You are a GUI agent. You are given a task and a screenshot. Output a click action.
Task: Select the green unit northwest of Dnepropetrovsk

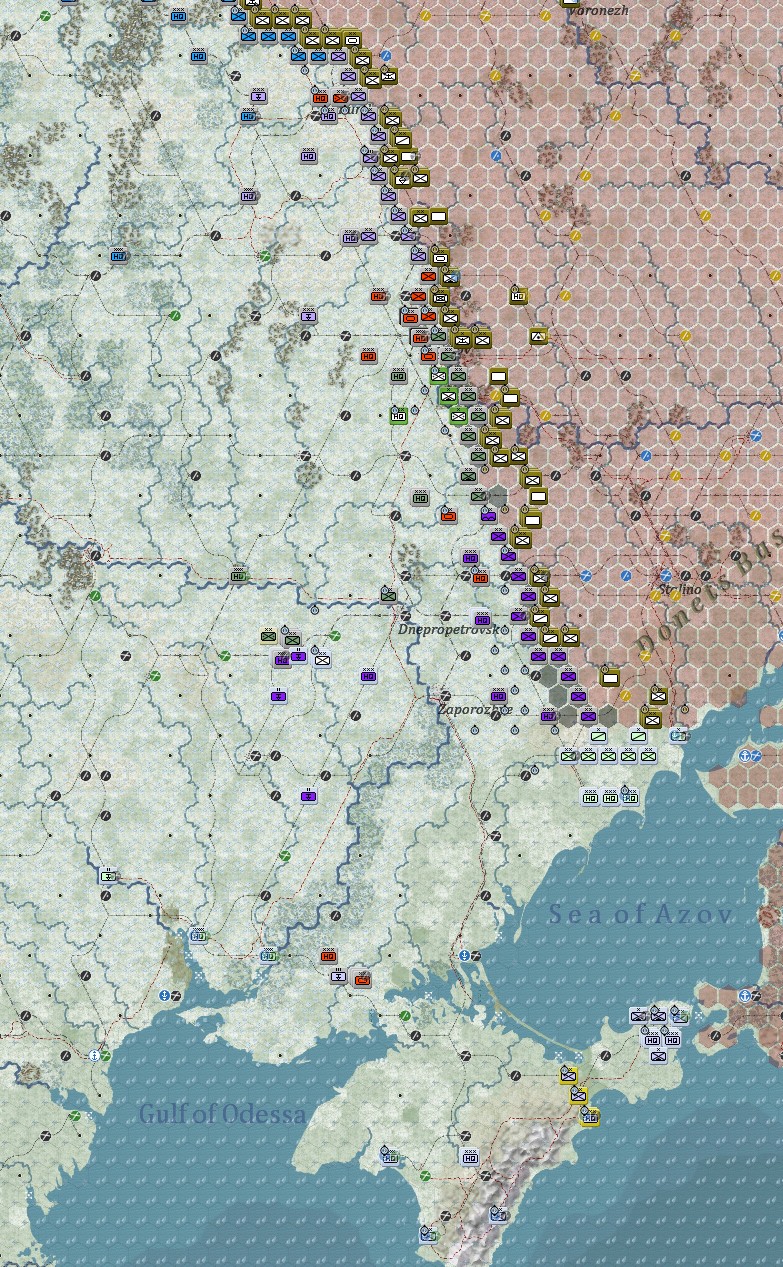coord(388,597)
